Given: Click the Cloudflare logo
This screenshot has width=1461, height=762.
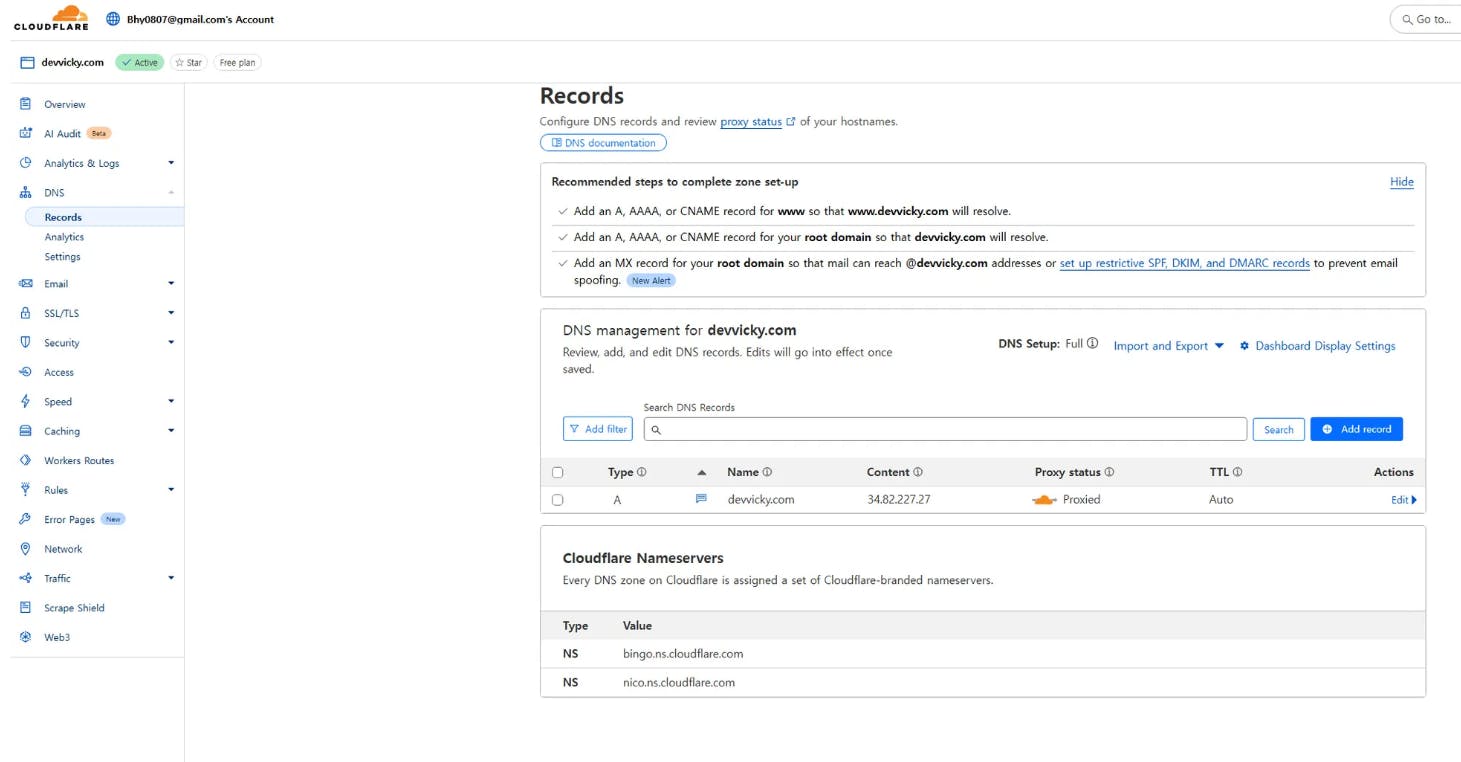Looking at the screenshot, I should coord(51,18).
